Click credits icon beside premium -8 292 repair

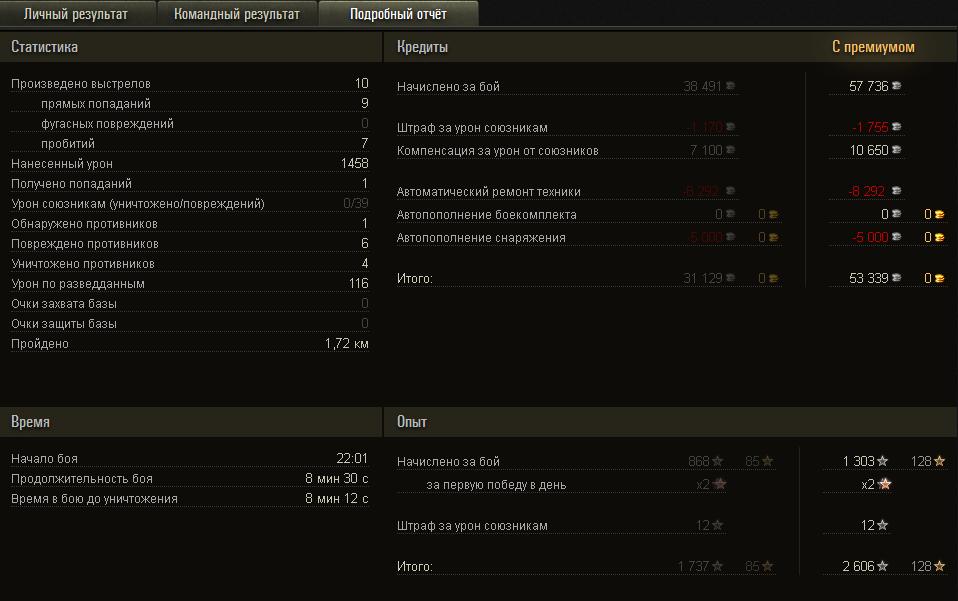[896, 191]
